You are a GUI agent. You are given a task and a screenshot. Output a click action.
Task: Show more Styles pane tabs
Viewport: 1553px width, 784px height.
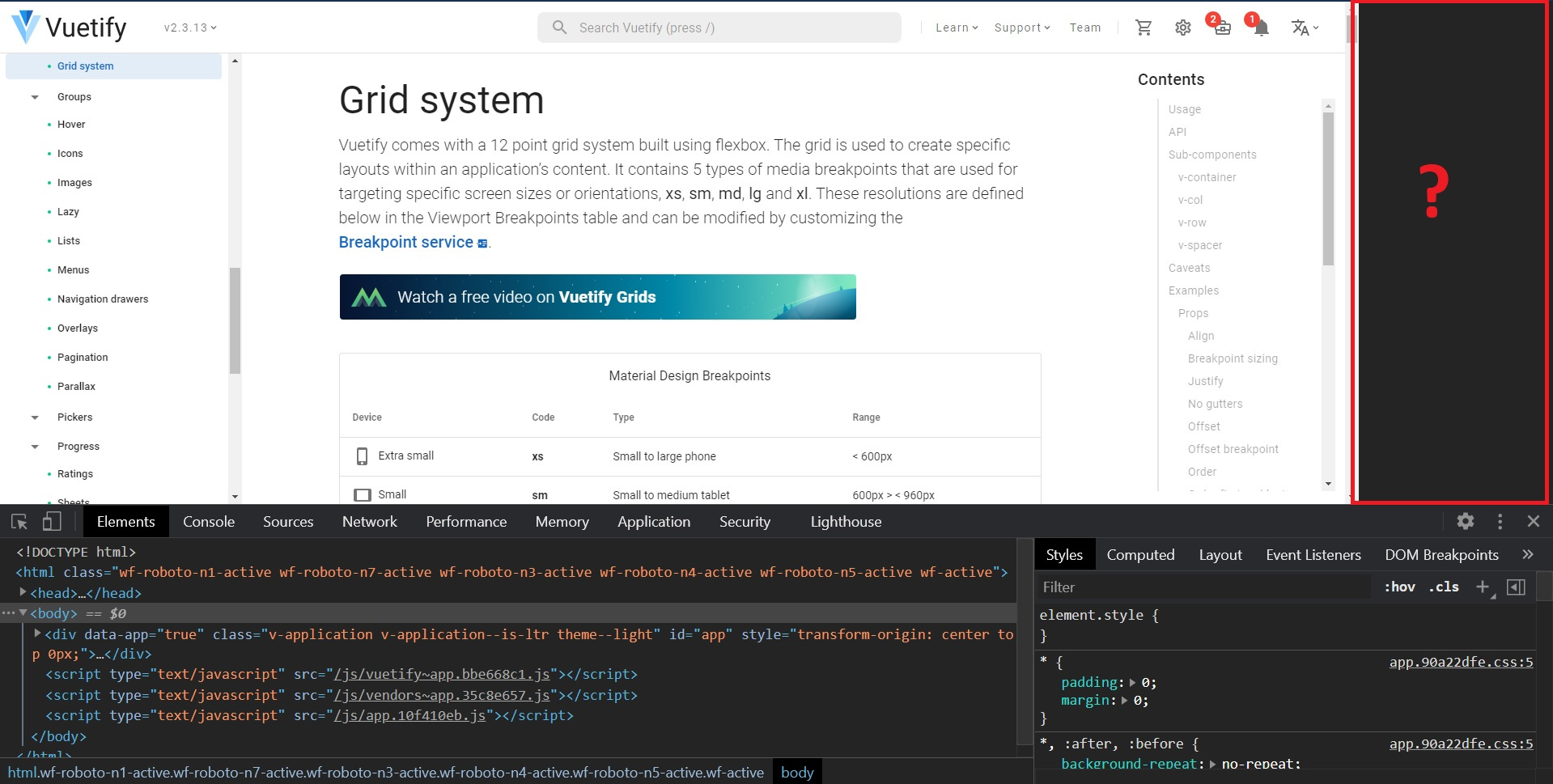[x=1528, y=554]
